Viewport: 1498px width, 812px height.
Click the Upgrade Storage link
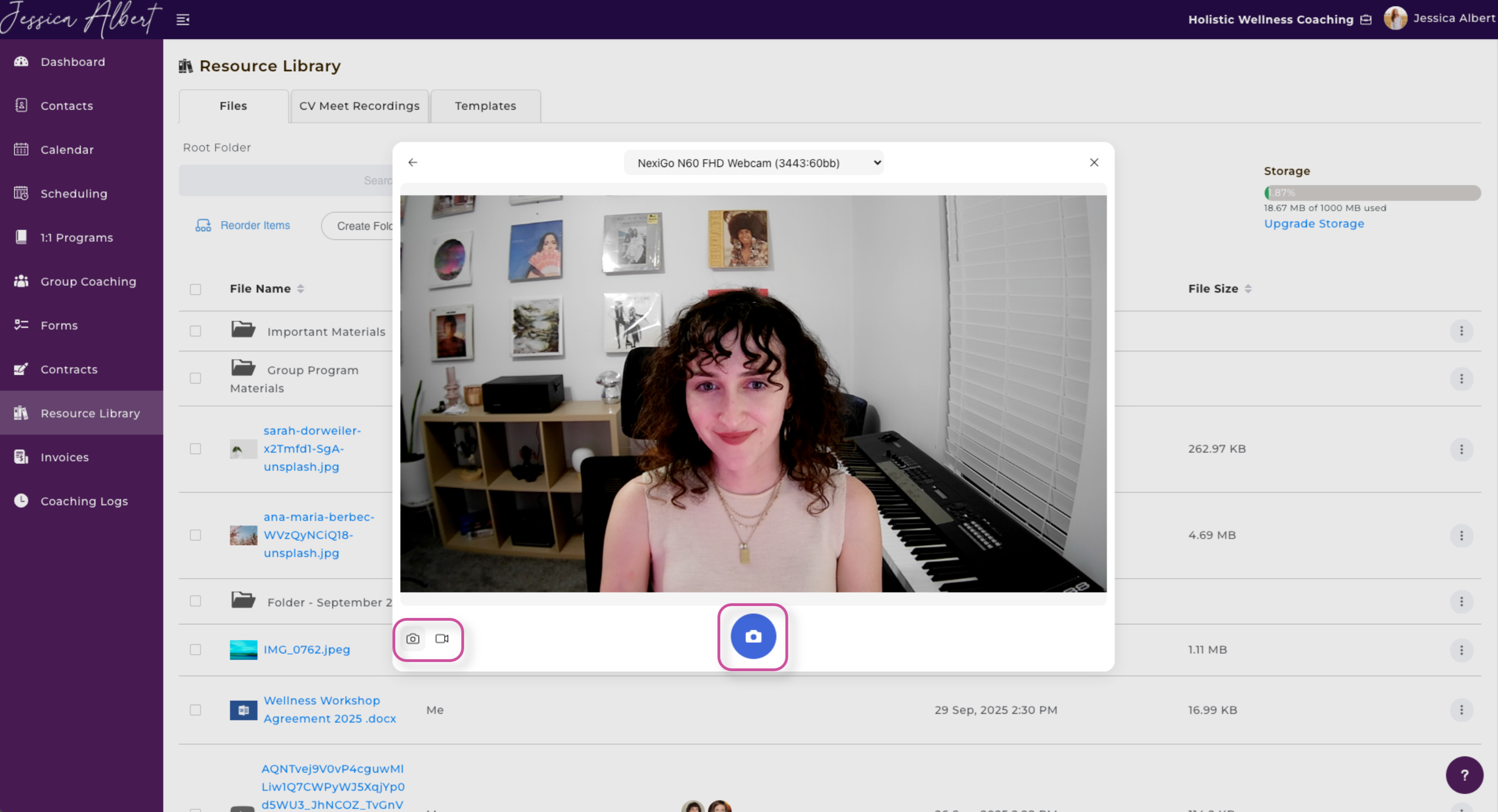(x=1313, y=224)
